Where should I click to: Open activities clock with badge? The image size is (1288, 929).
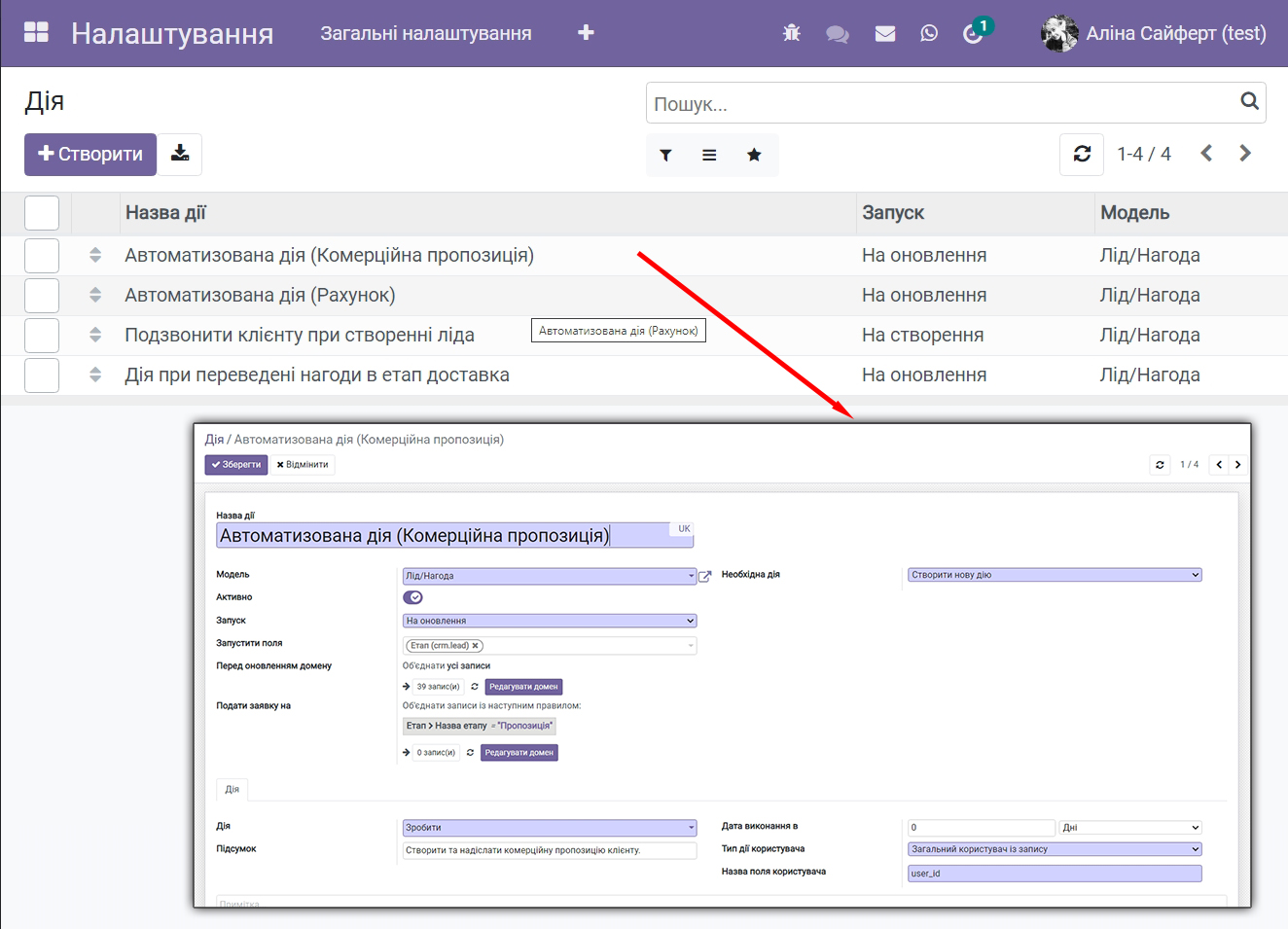[x=974, y=33]
